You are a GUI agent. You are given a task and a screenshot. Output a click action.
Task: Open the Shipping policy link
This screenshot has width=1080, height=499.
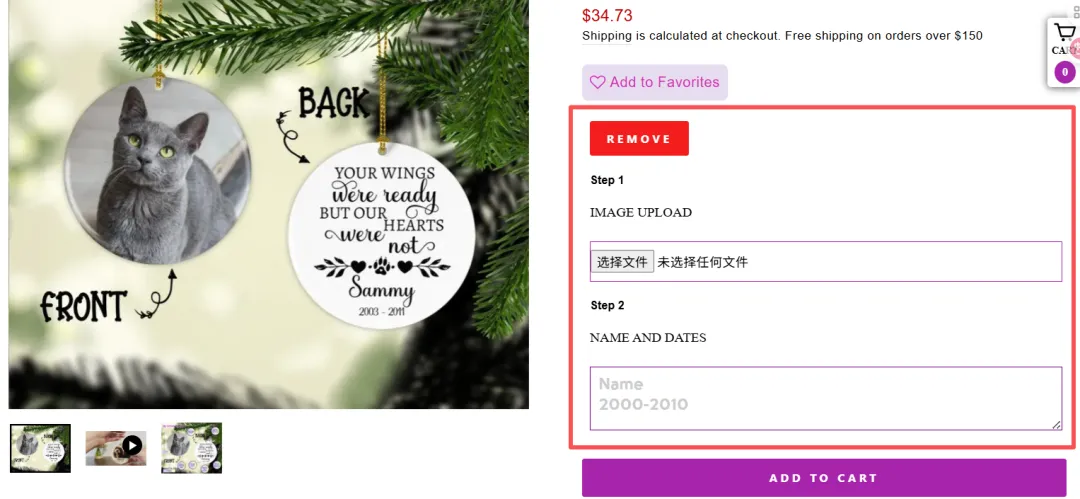(606, 36)
